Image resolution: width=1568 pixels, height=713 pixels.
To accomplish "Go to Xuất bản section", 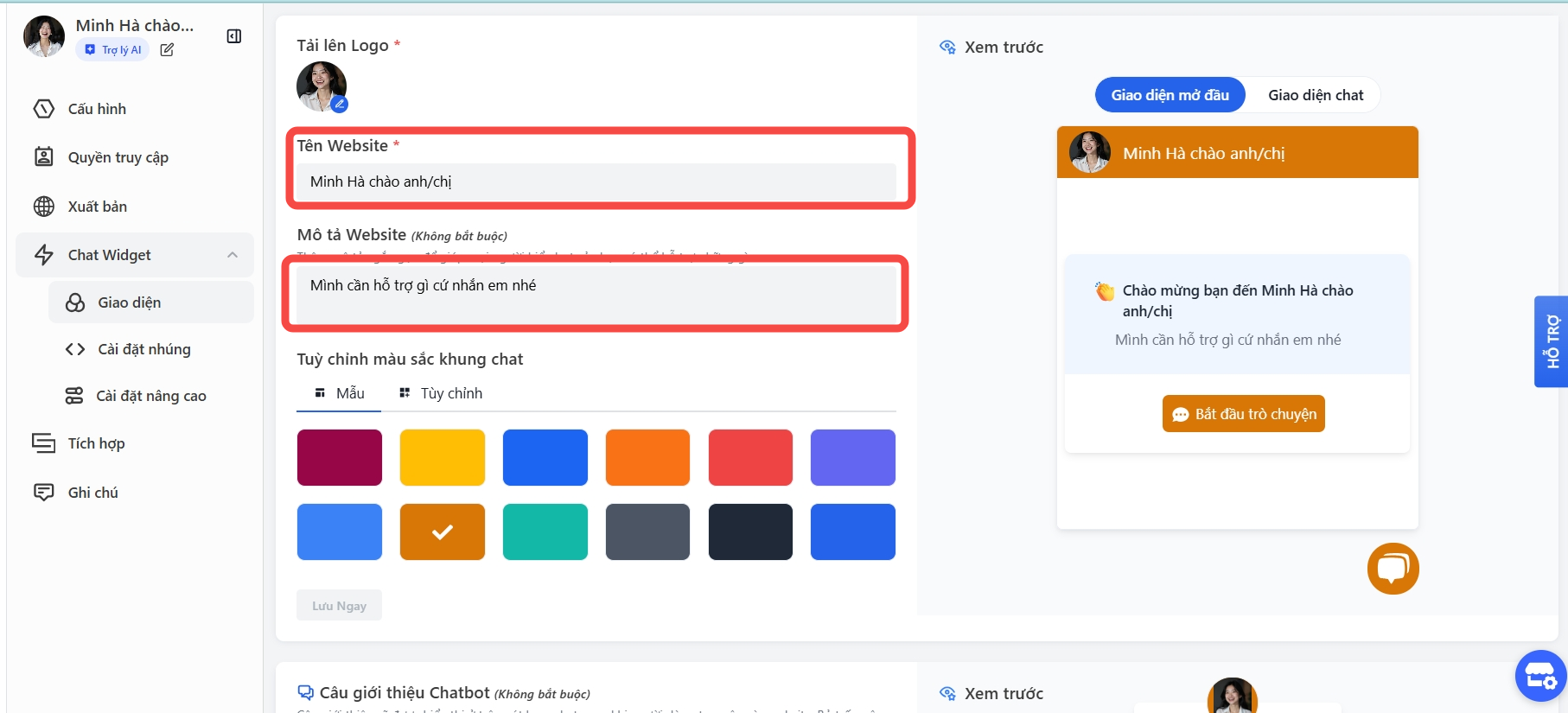I will (x=97, y=207).
